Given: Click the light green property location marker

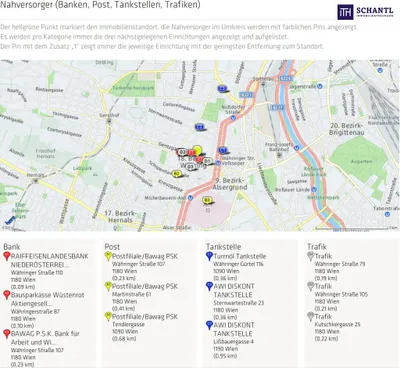Looking at the screenshot, I should [x=198, y=150].
